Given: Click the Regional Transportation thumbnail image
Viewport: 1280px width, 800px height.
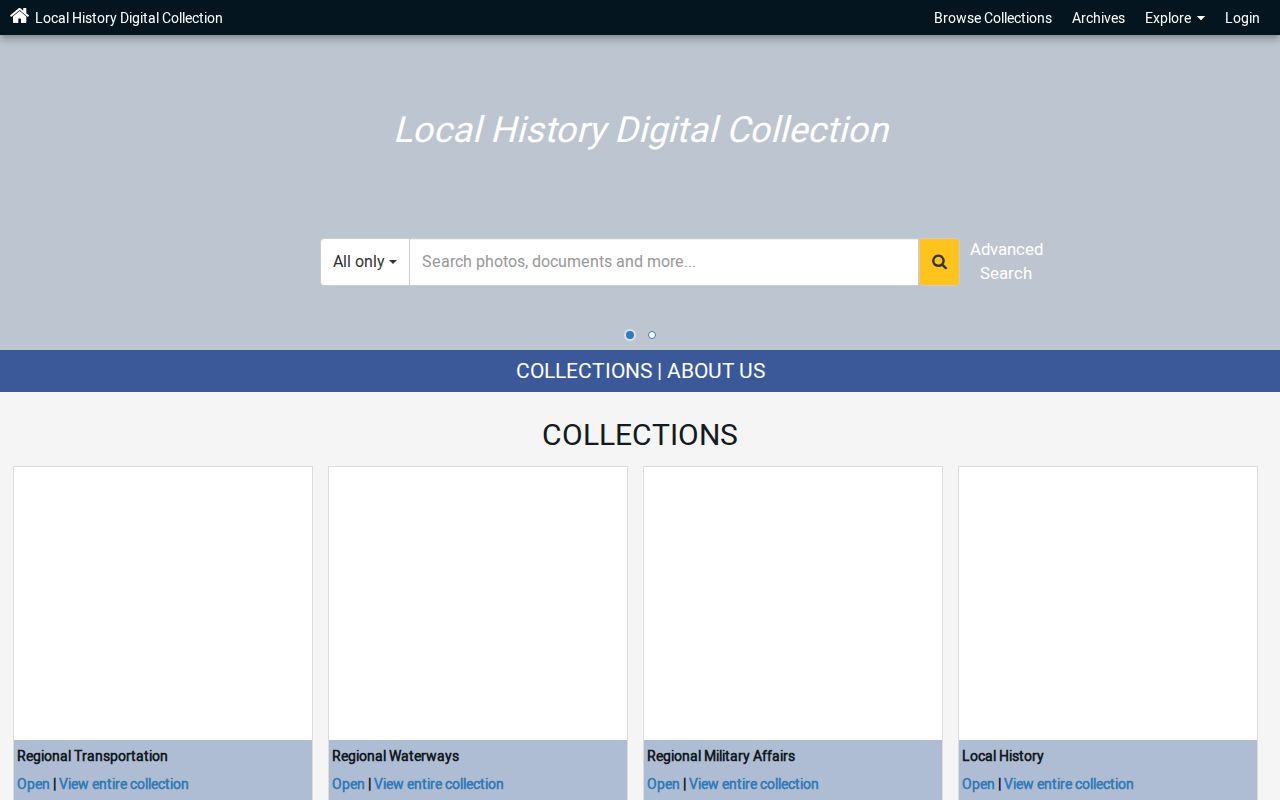Looking at the screenshot, I should coord(163,604).
